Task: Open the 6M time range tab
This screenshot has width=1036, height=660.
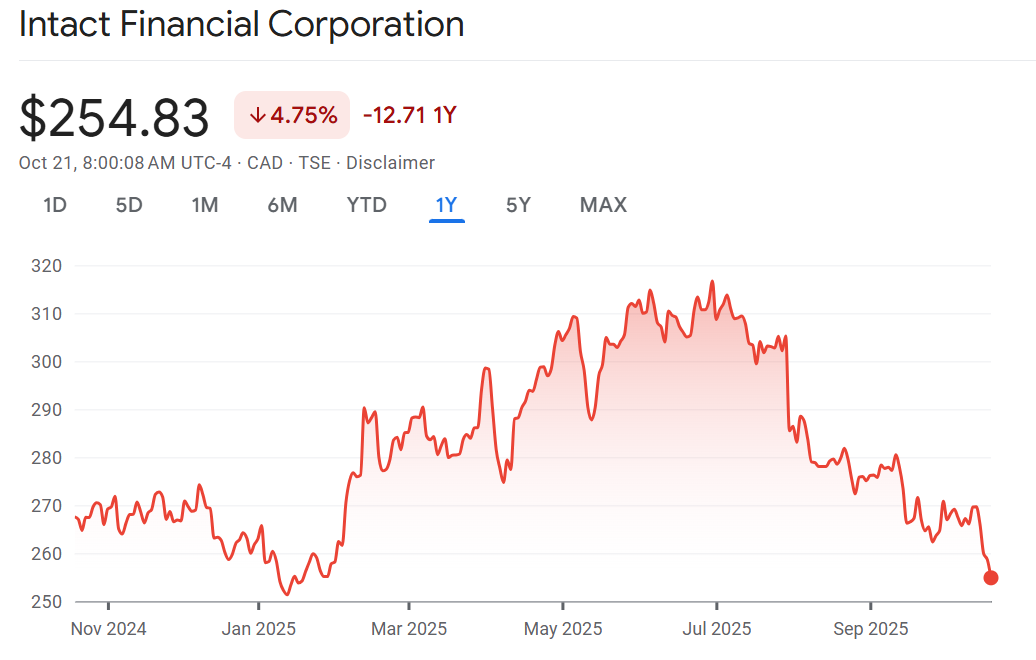Action: point(282,205)
